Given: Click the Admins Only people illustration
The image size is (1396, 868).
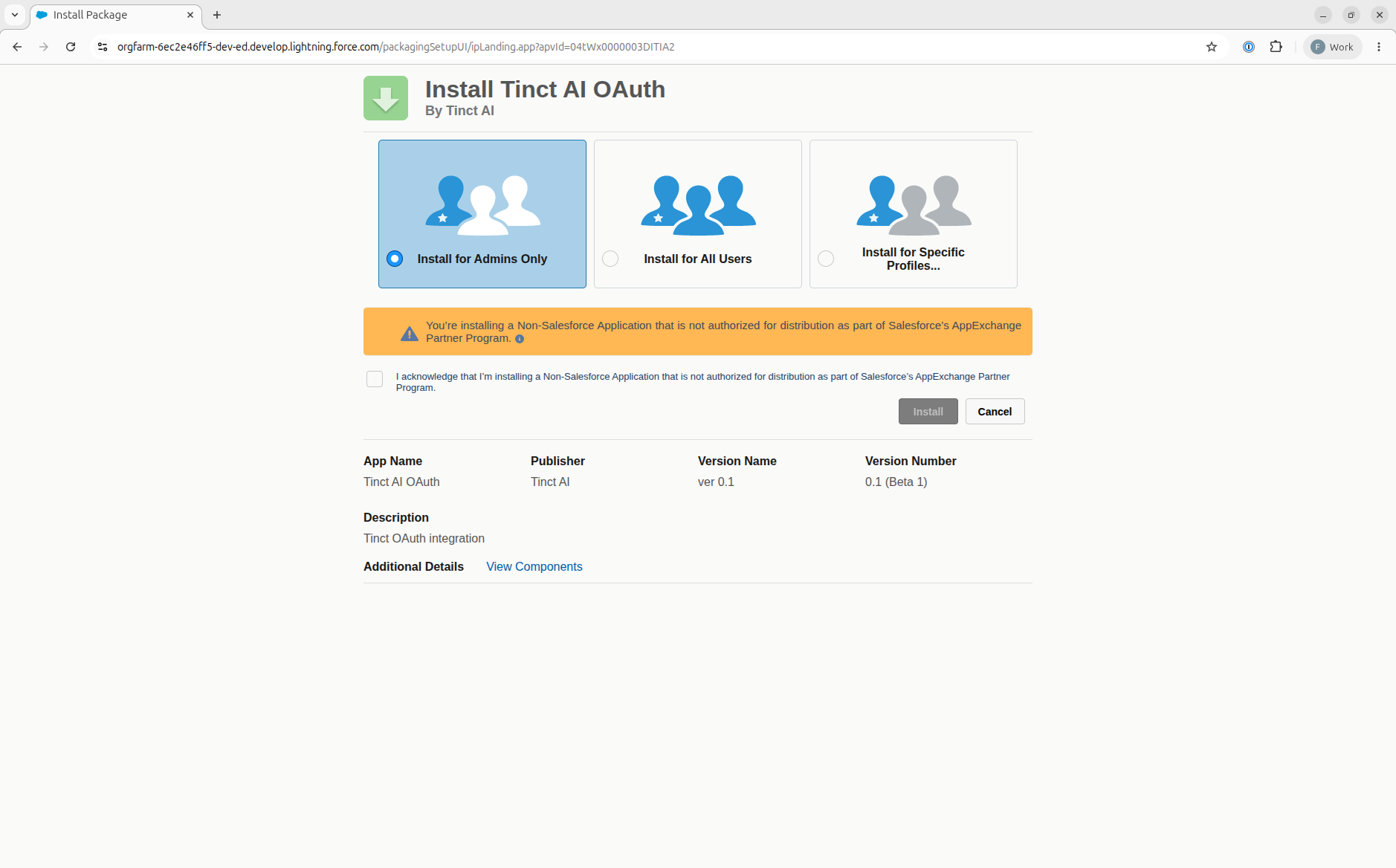Looking at the screenshot, I should click(482, 205).
